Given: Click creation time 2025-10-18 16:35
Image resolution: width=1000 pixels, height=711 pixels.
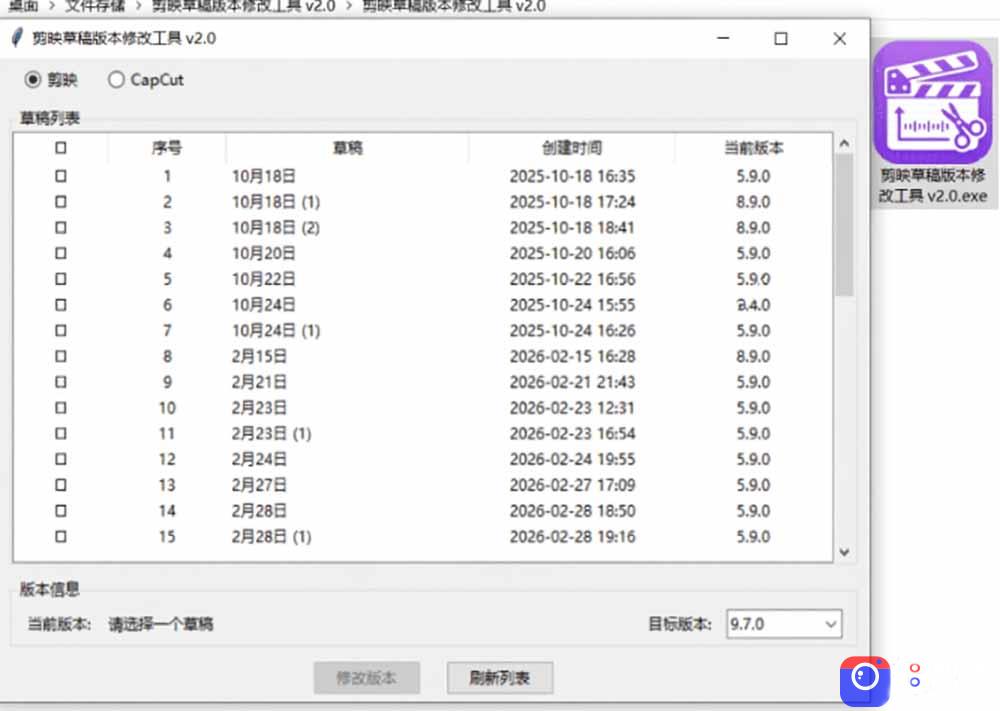Looking at the screenshot, I should pos(572,176).
